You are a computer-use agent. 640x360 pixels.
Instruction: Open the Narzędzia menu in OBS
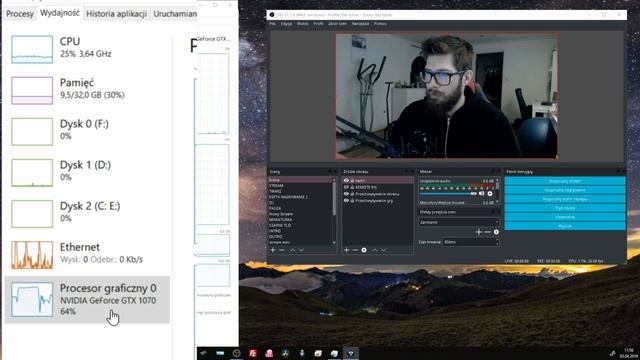(360, 24)
